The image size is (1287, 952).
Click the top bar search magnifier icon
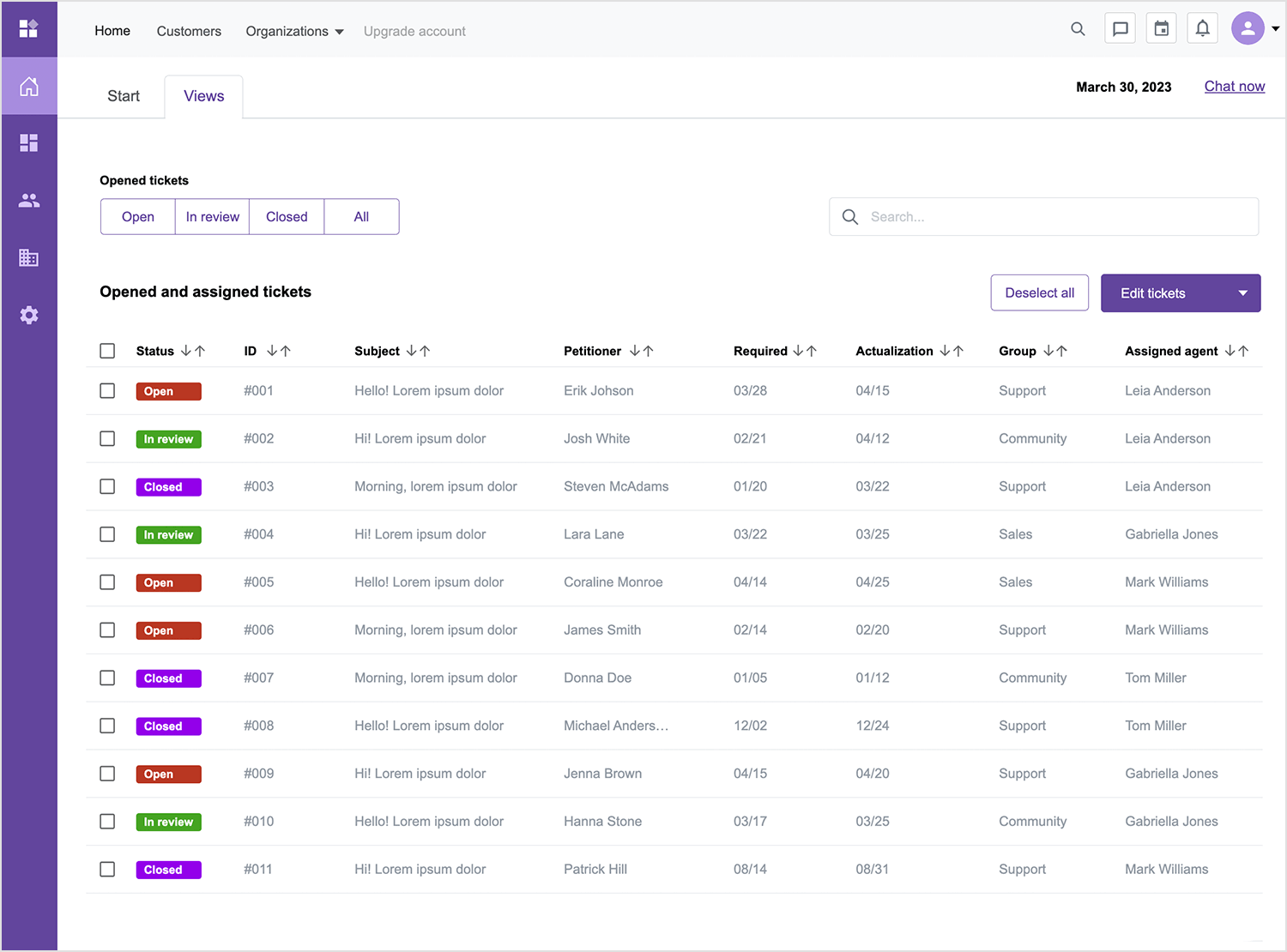tap(1078, 29)
